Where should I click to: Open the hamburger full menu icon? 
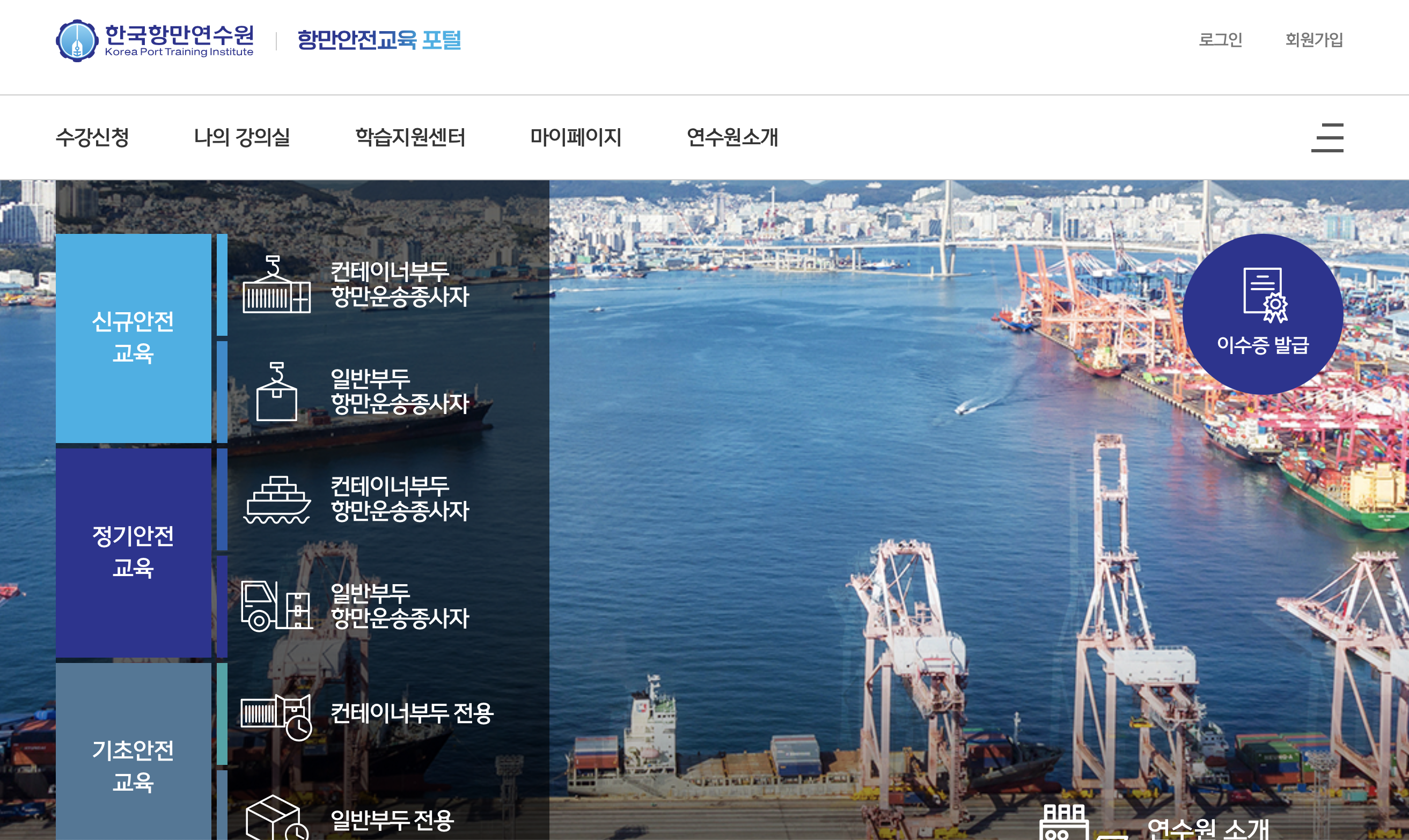pyautogui.click(x=1326, y=137)
